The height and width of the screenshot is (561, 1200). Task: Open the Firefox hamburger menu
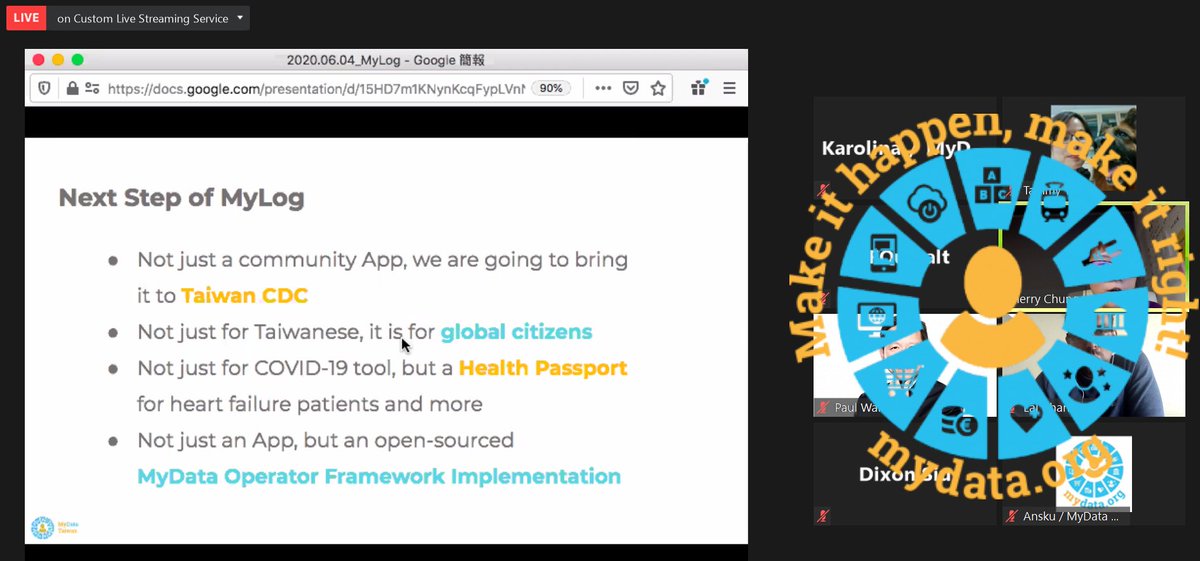coord(728,88)
